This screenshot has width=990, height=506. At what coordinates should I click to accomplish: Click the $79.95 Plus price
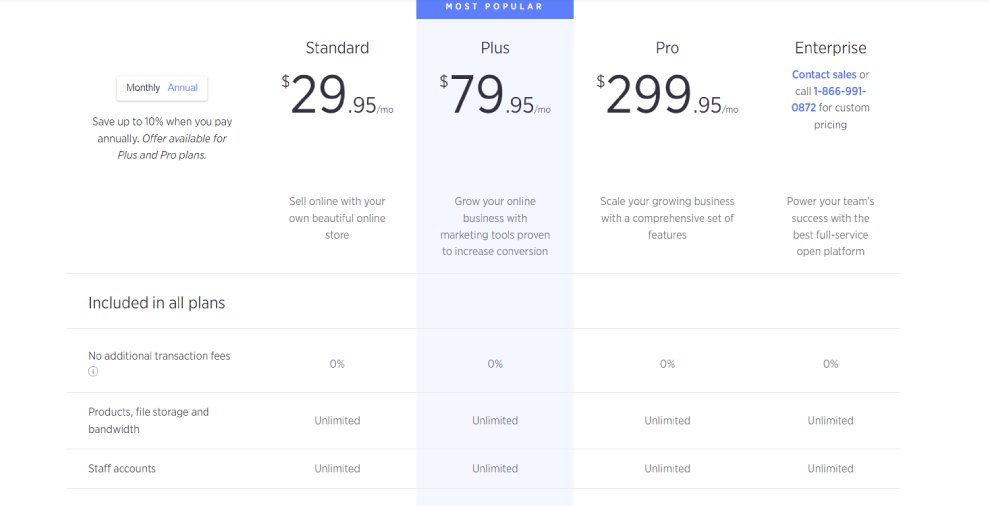click(495, 95)
